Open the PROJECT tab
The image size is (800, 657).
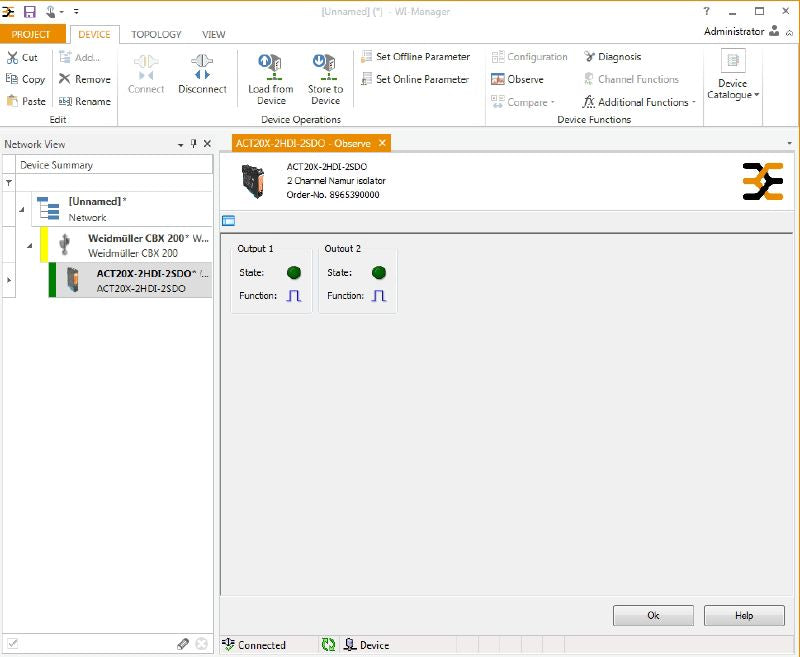tap(32, 34)
